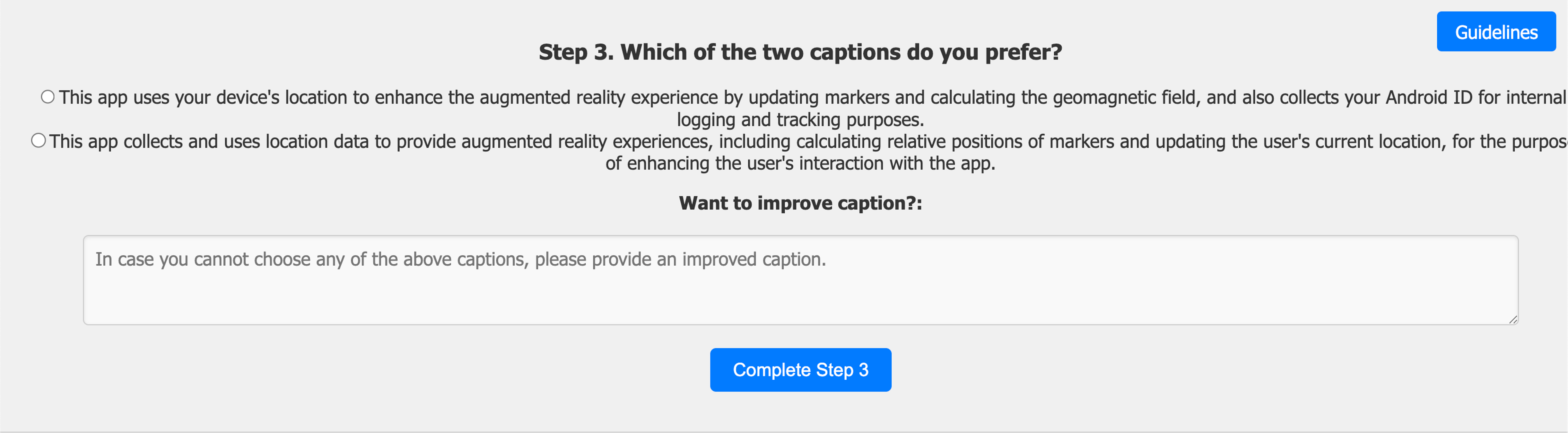Click the words "Android ID" in first caption

click(x=1428, y=97)
